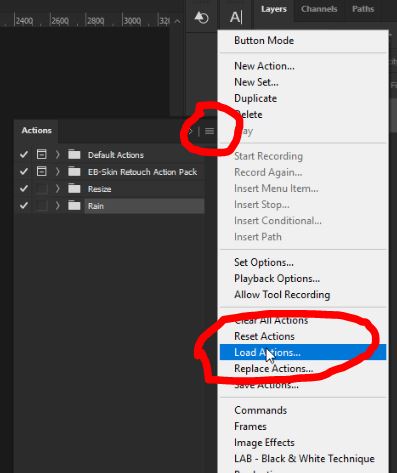This screenshot has width=397, height=473.
Task: Switch to the Layers tab
Action: [274, 9]
